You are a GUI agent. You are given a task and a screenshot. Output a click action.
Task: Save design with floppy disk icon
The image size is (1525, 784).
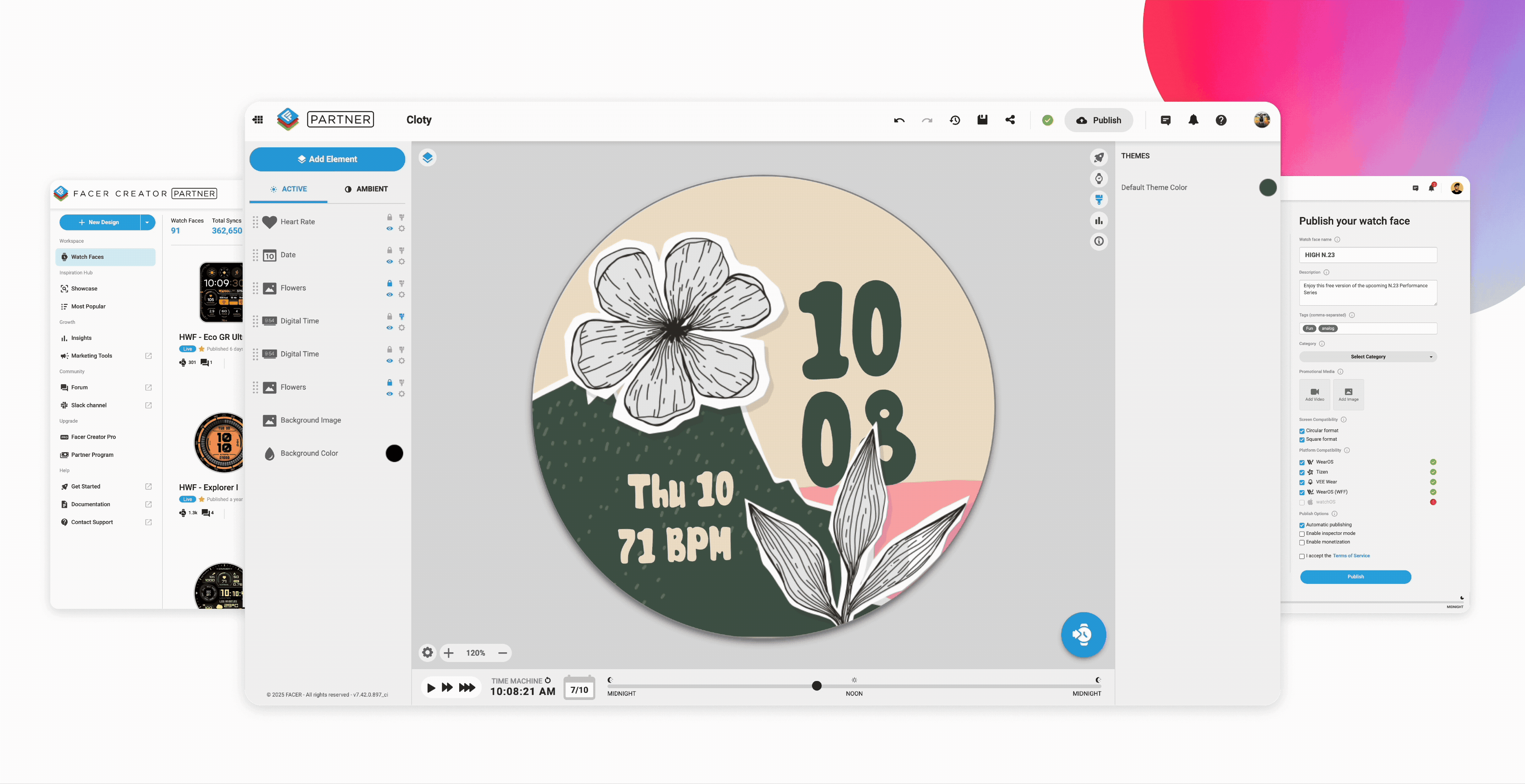[x=982, y=120]
